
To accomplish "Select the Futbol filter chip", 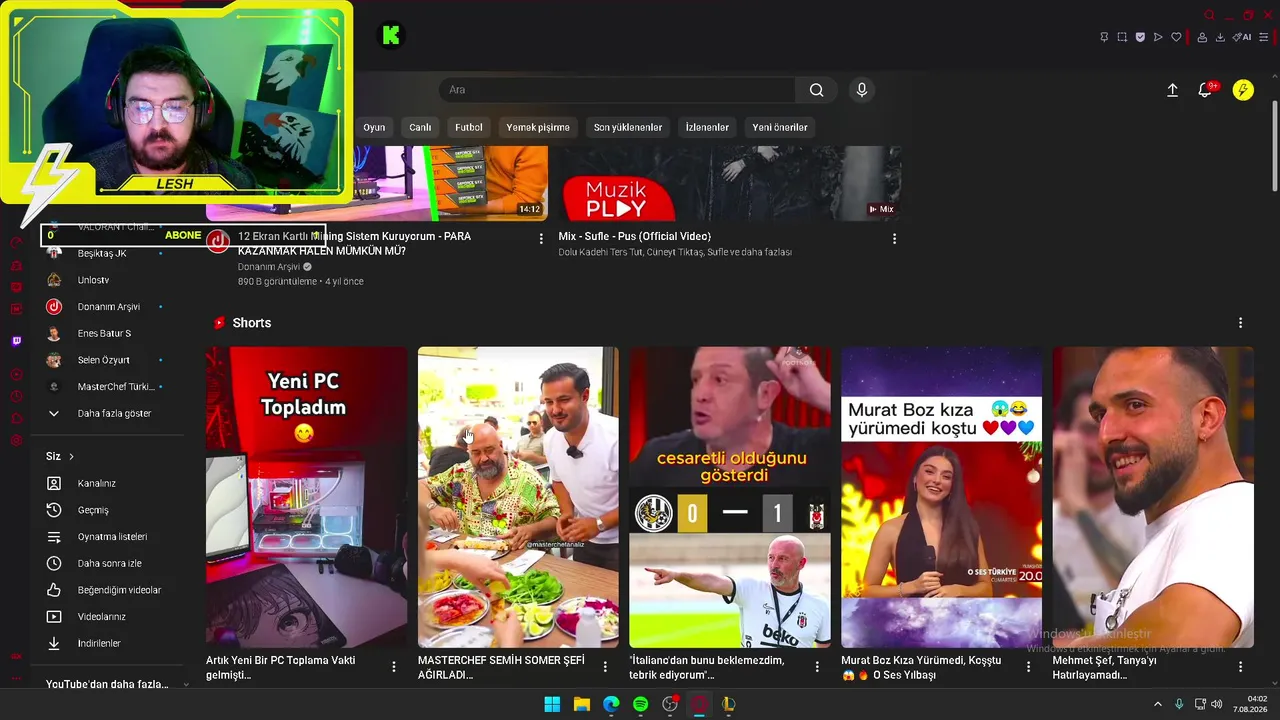I will click(469, 127).
